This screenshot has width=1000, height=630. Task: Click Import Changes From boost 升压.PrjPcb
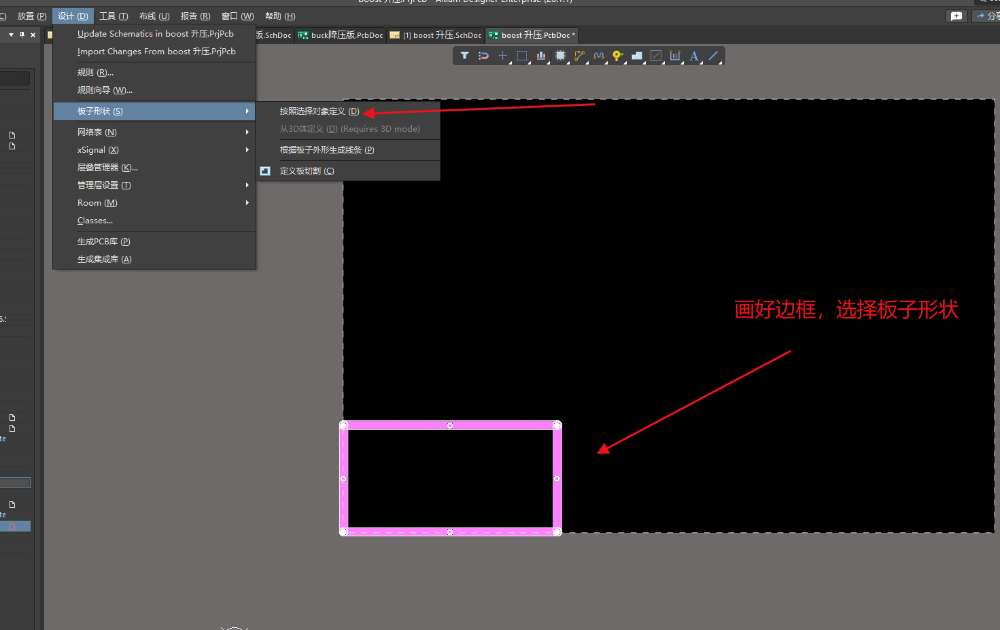tap(155, 51)
